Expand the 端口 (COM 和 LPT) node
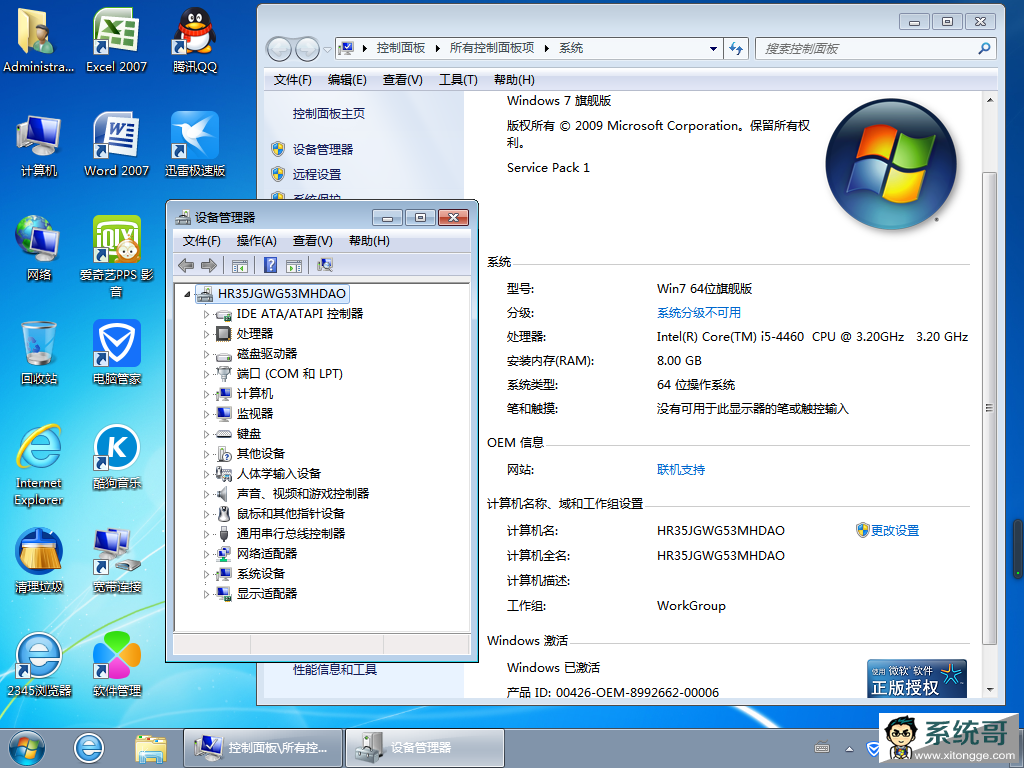 coord(206,374)
